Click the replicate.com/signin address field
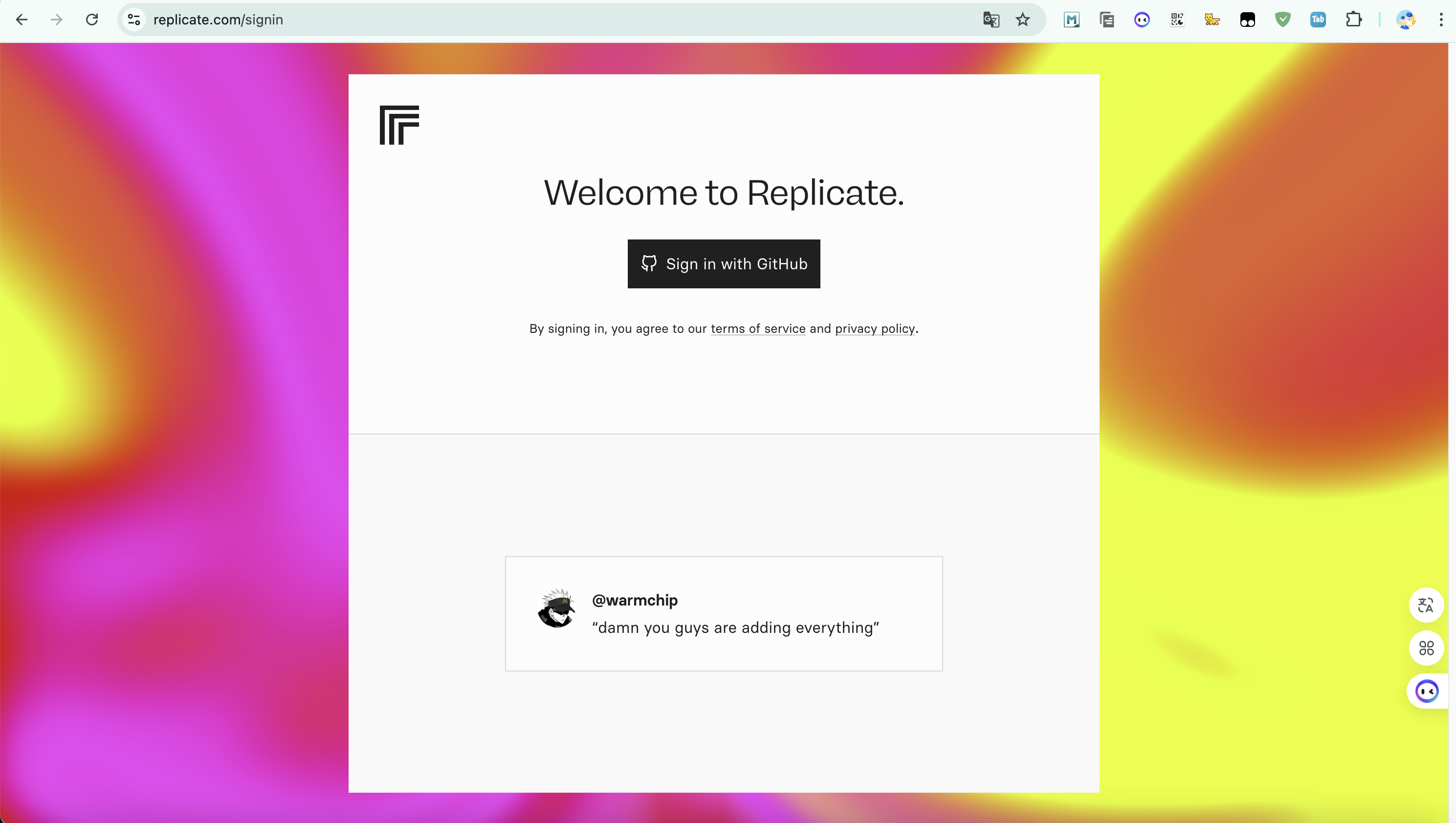 [x=509, y=20]
